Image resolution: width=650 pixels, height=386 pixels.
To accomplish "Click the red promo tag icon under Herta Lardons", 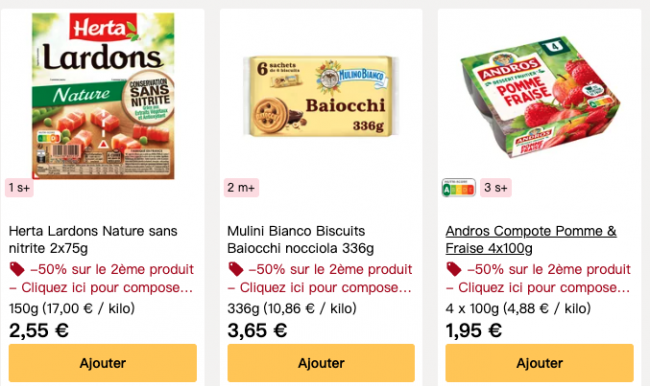I will point(17,269).
